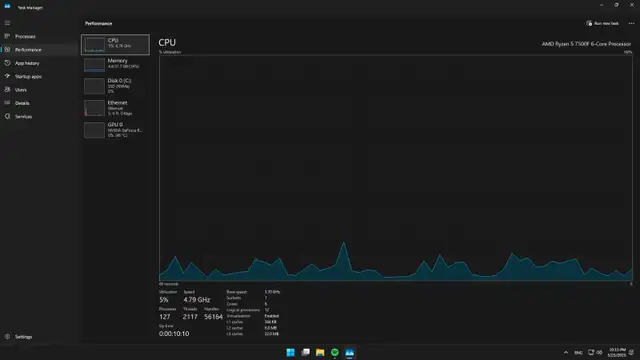The width and height of the screenshot is (640, 360).
Task: Expand hidden system tray icons
Action: coord(566,352)
